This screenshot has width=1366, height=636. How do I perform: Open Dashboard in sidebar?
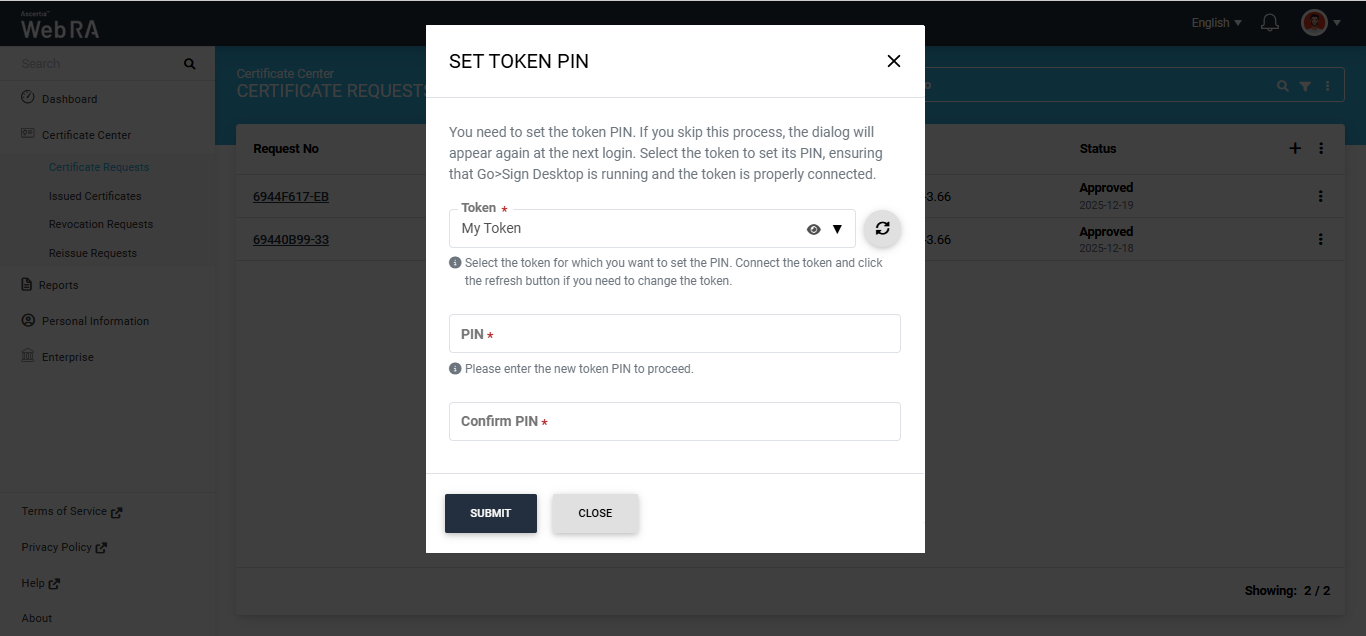(69, 99)
